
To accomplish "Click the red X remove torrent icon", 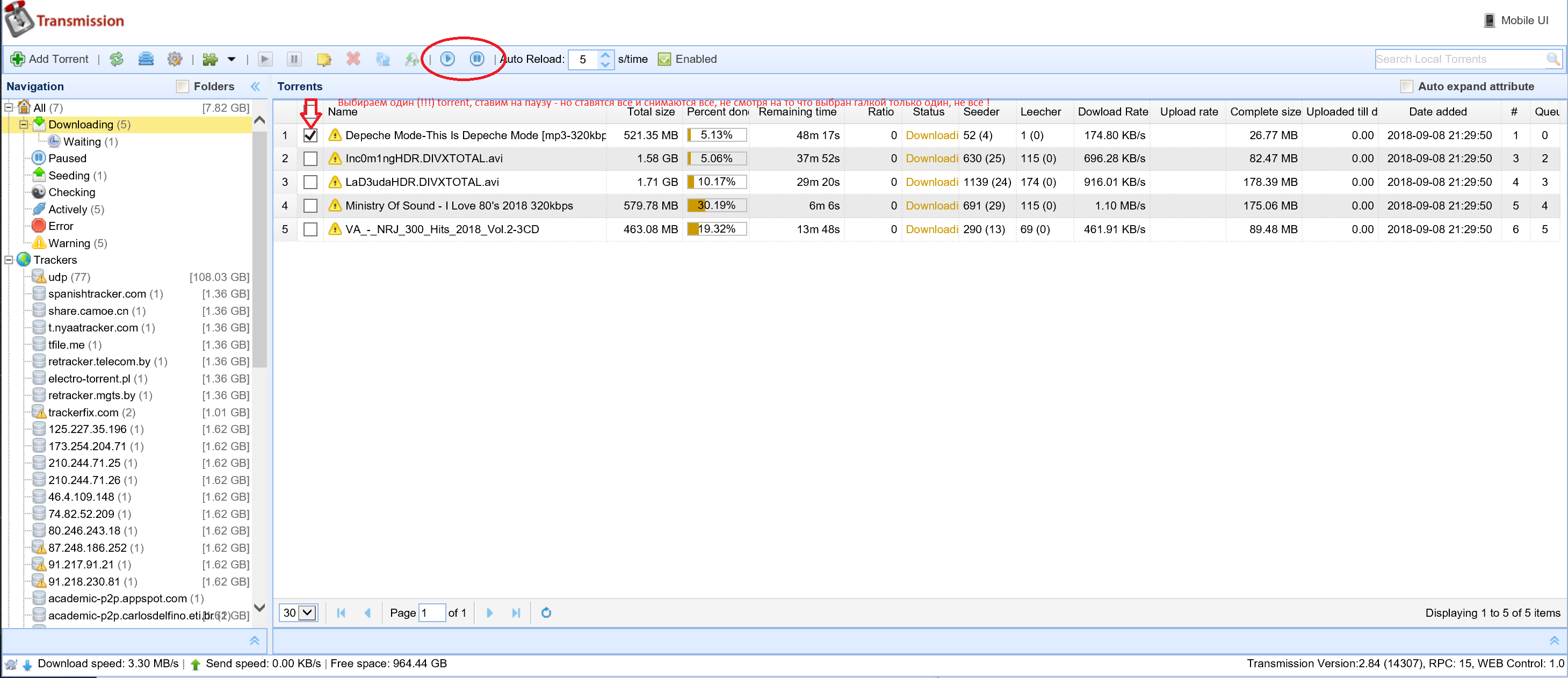I will coord(353,59).
